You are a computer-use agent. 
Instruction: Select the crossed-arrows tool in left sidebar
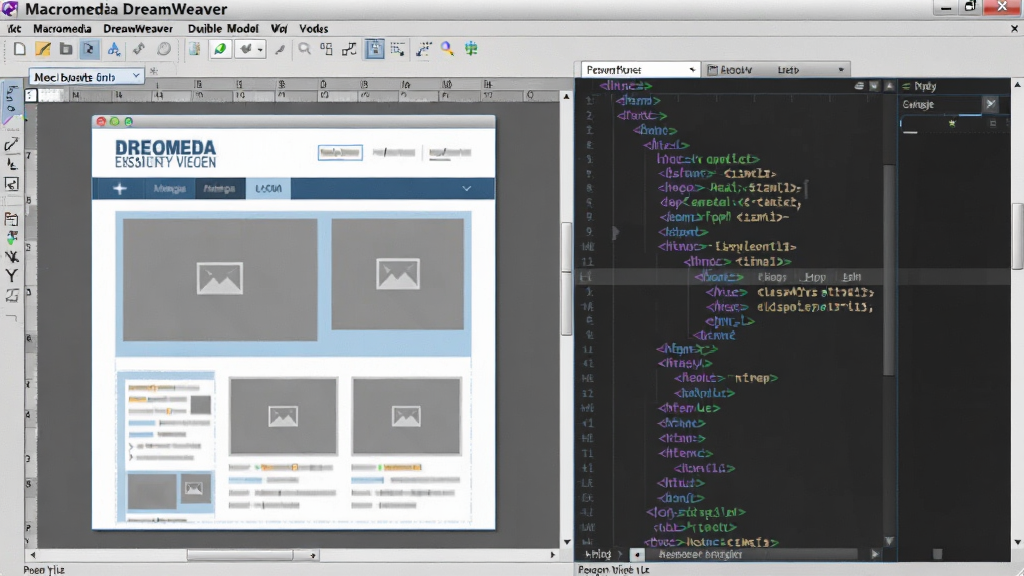pyautogui.click(x=11, y=257)
